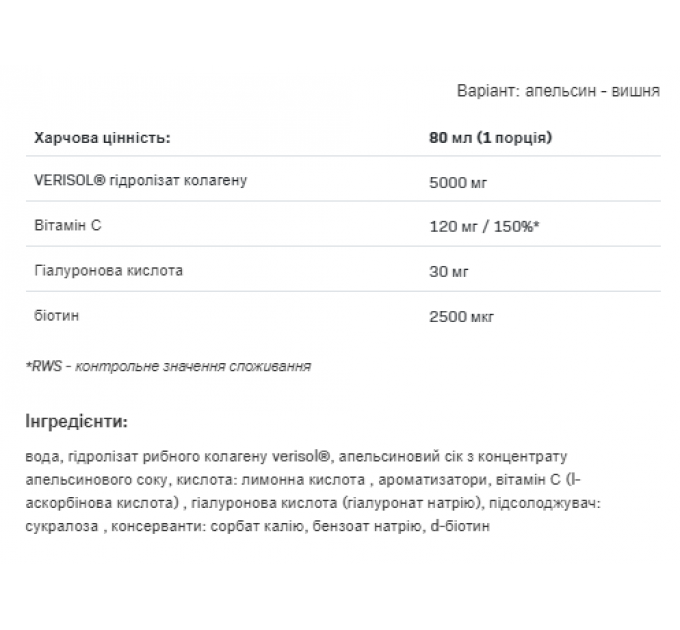Click the 'VERISOL® гідролізат колагену' row label
The height and width of the screenshot is (630, 680).
141,180
